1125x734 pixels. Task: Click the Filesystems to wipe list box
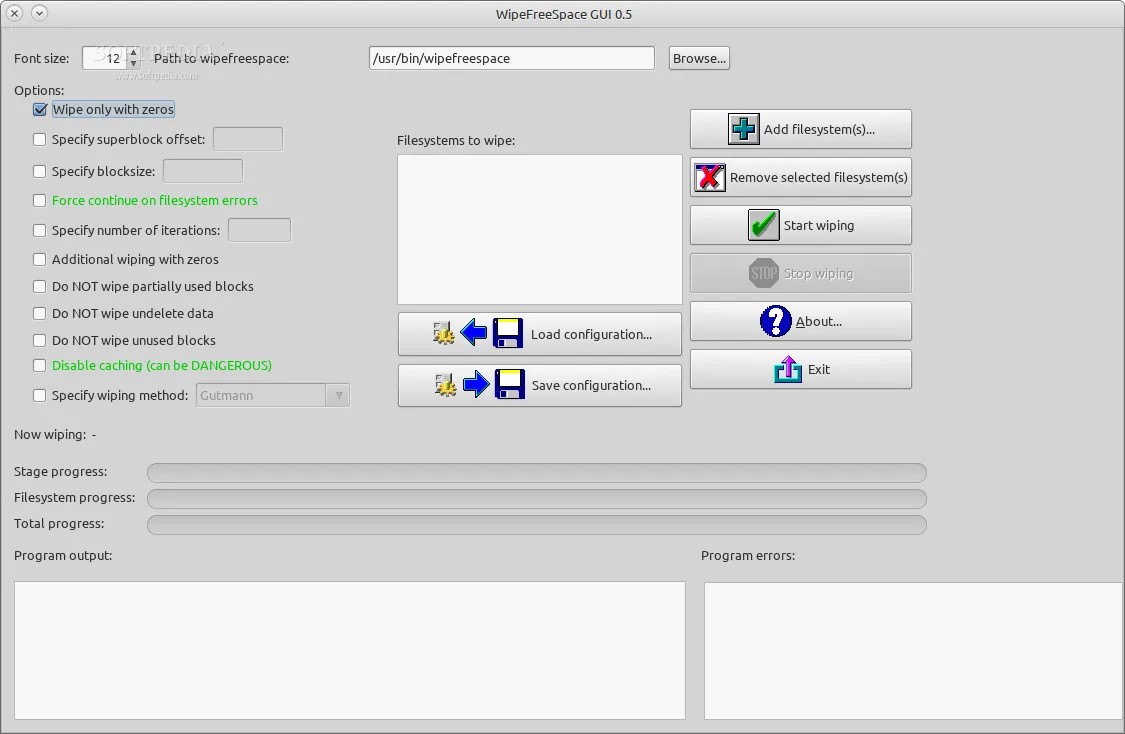(x=539, y=229)
